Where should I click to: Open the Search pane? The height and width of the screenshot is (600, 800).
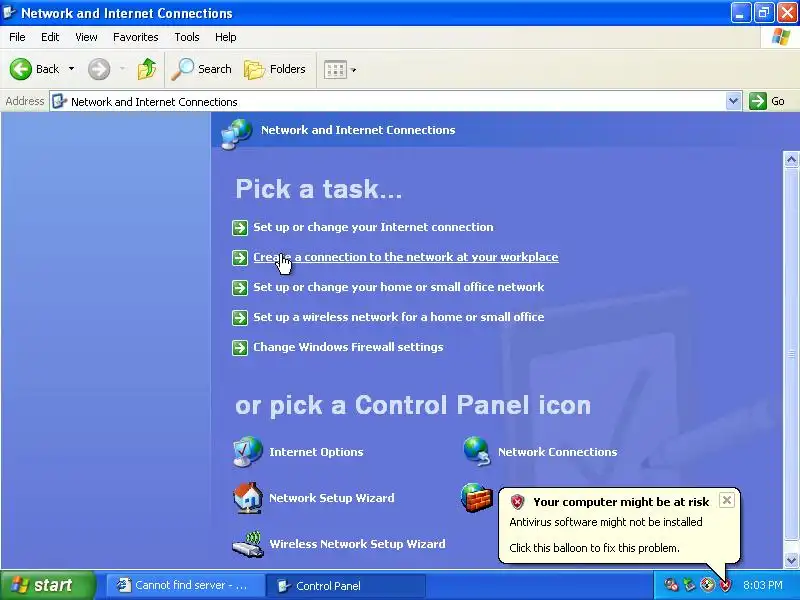[201, 69]
